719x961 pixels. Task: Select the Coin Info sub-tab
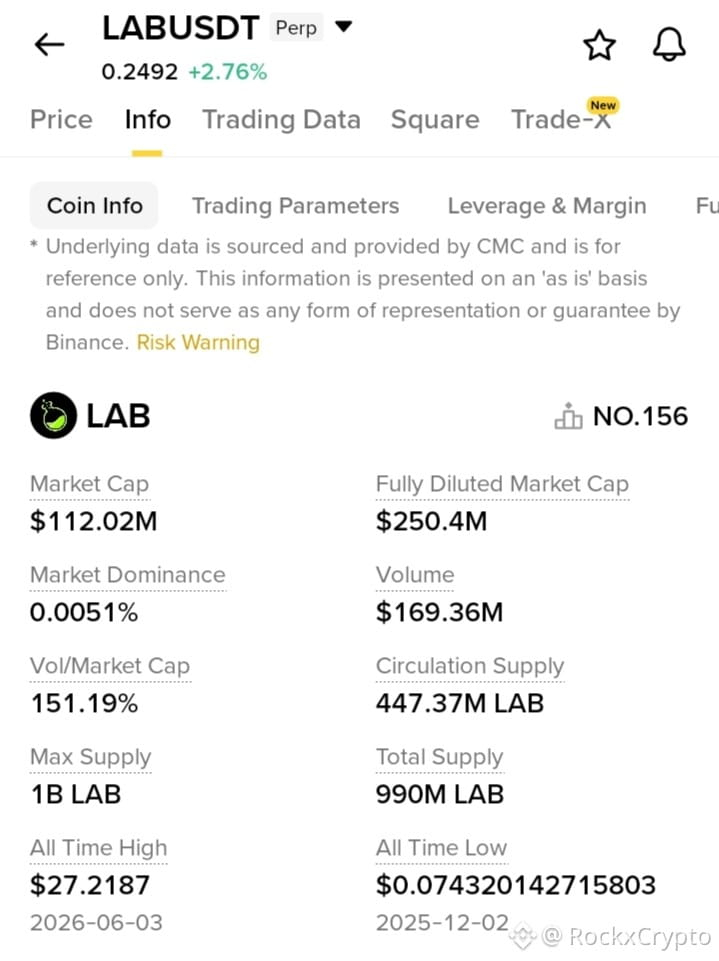tap(94, 205)
